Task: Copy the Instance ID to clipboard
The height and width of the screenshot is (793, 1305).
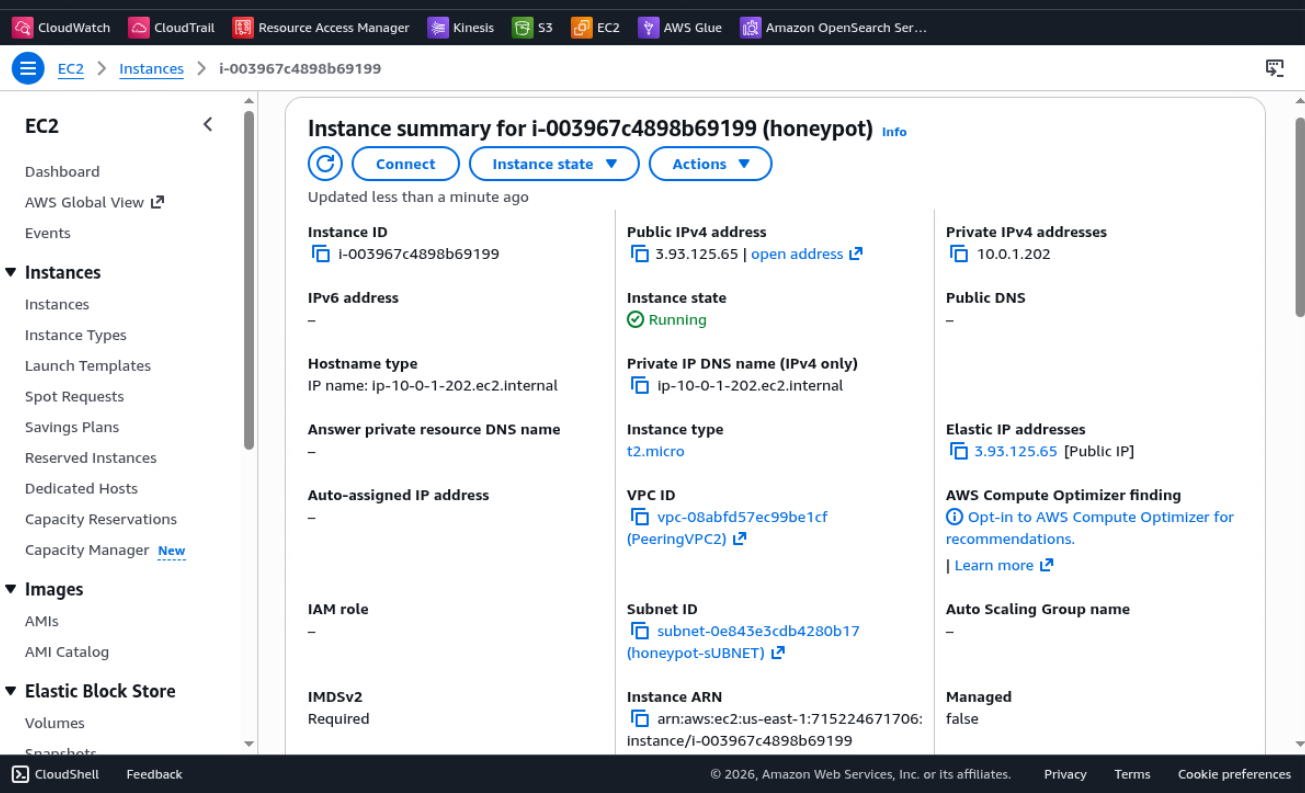Action: pyautogui.click(x=321, y=254)
